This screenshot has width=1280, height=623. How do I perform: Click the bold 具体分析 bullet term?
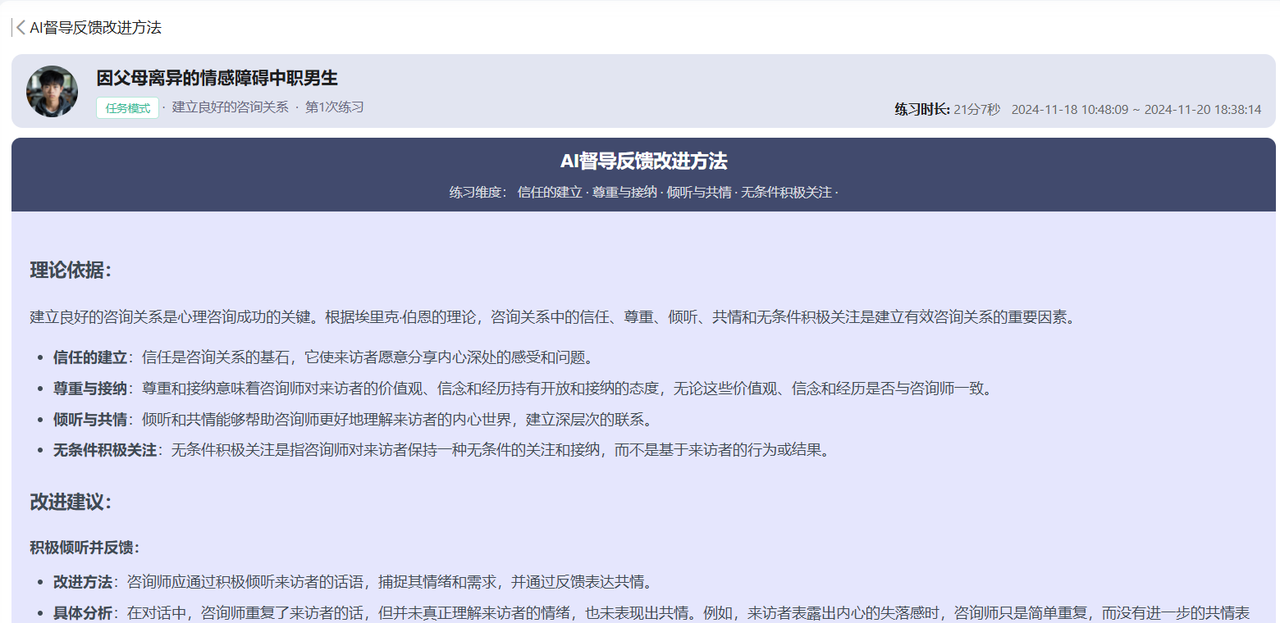coord(83,612)
